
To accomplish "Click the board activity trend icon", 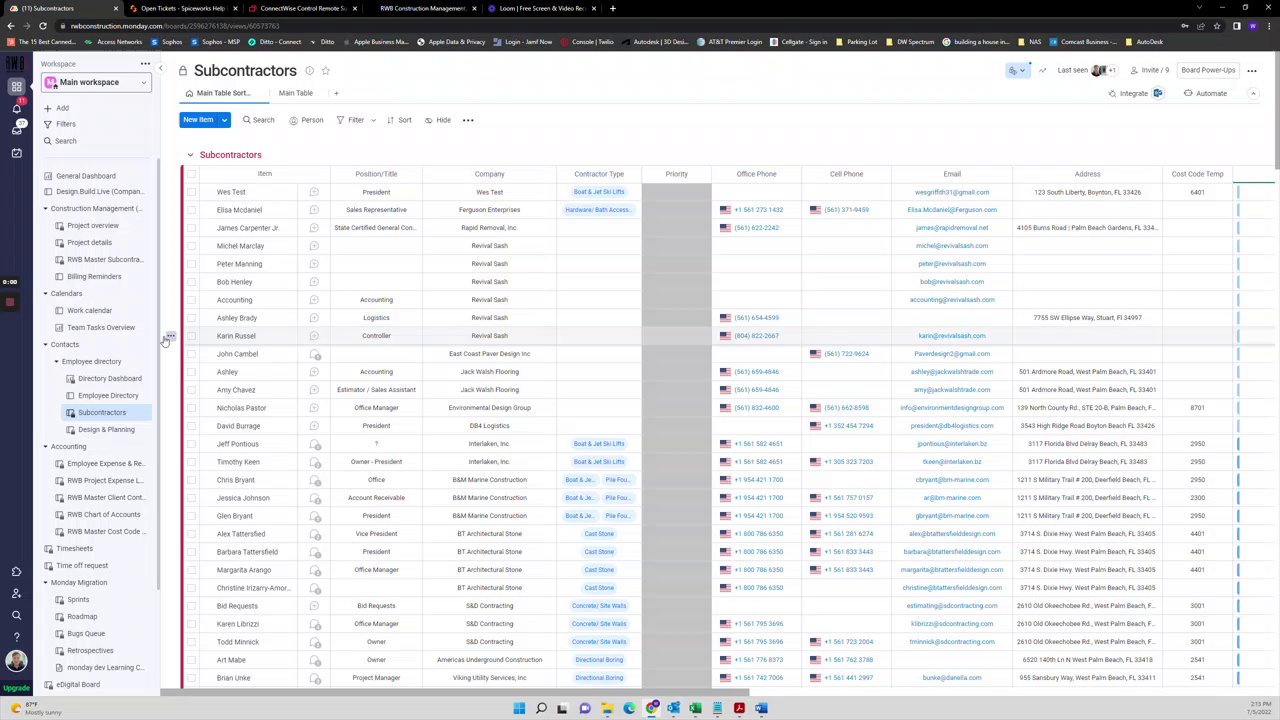I will [1042, 70].
